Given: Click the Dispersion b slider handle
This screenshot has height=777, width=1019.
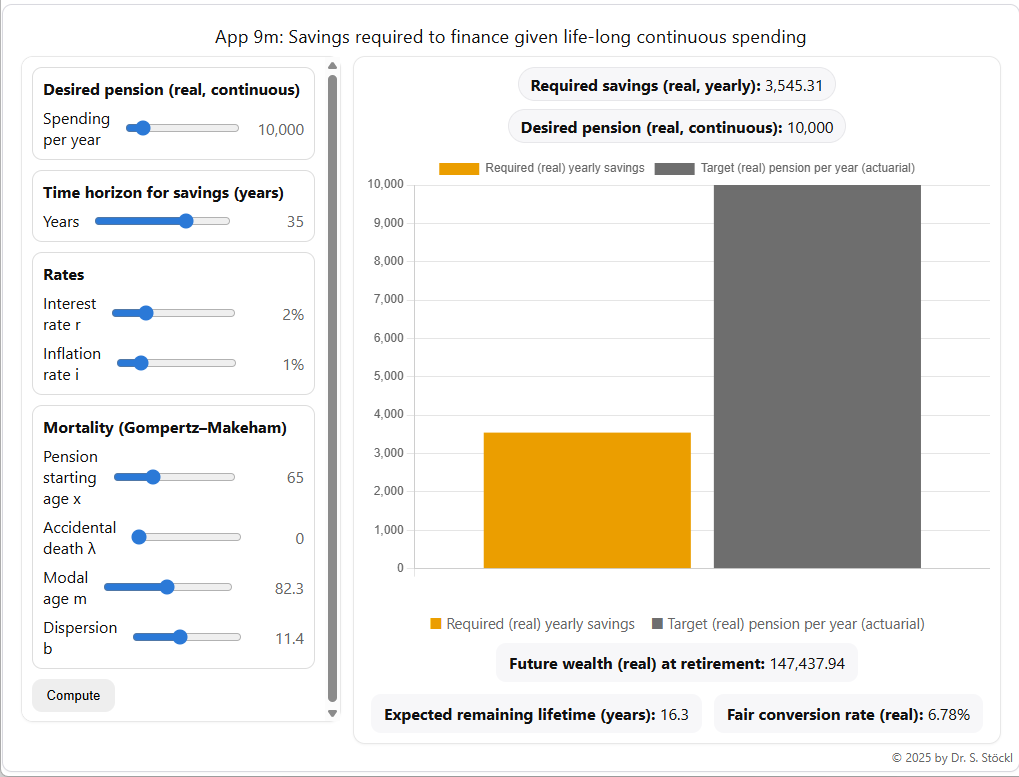Looking at the screenshot, I should click(x=178, y=637).
